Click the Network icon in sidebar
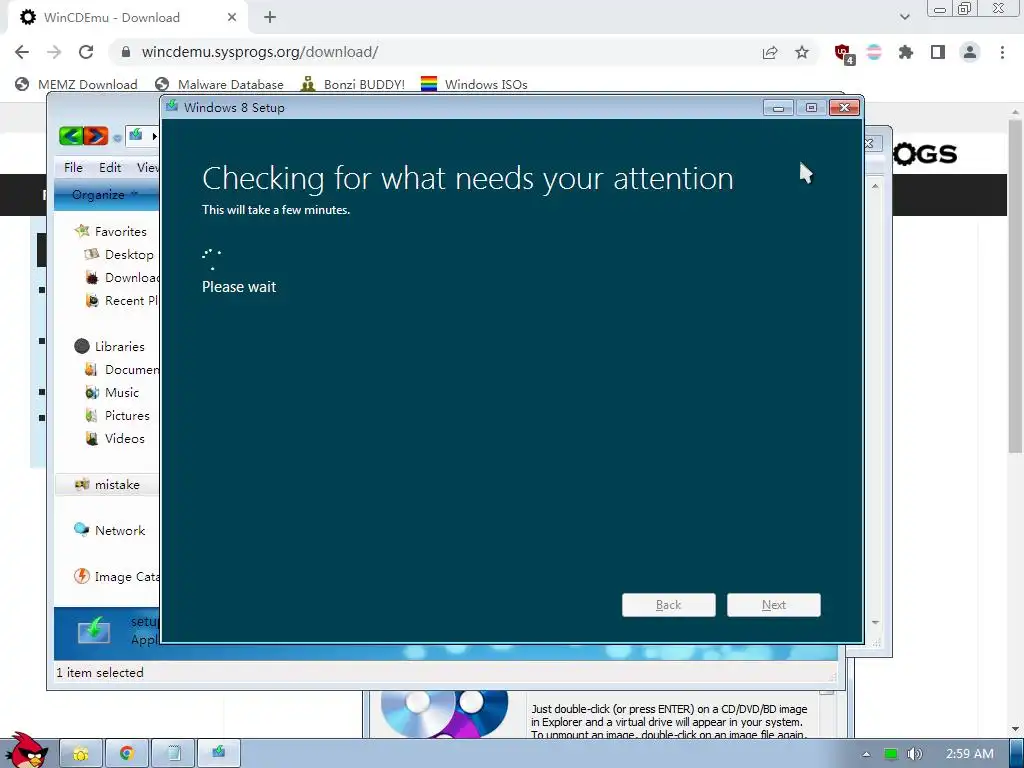This screenshot has width=1024, height=768. pos(82,530)
